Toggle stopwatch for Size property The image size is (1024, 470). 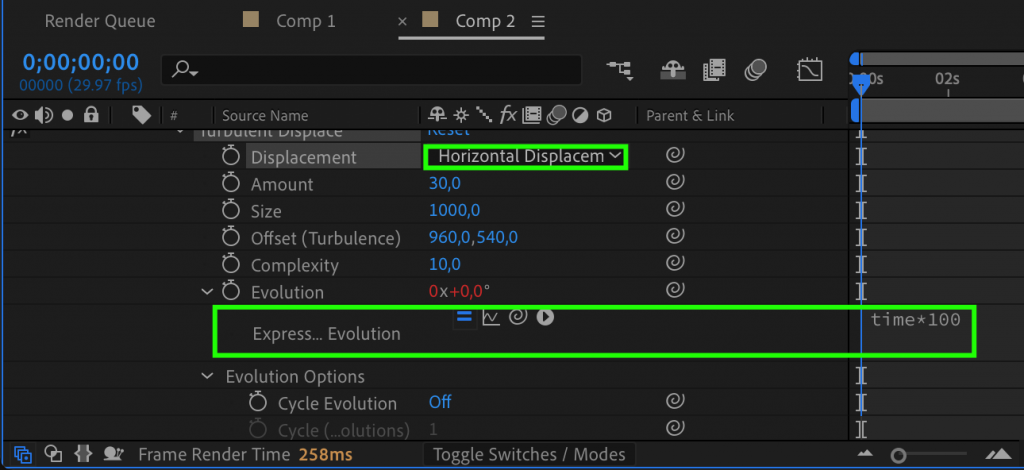click(232, 211)
